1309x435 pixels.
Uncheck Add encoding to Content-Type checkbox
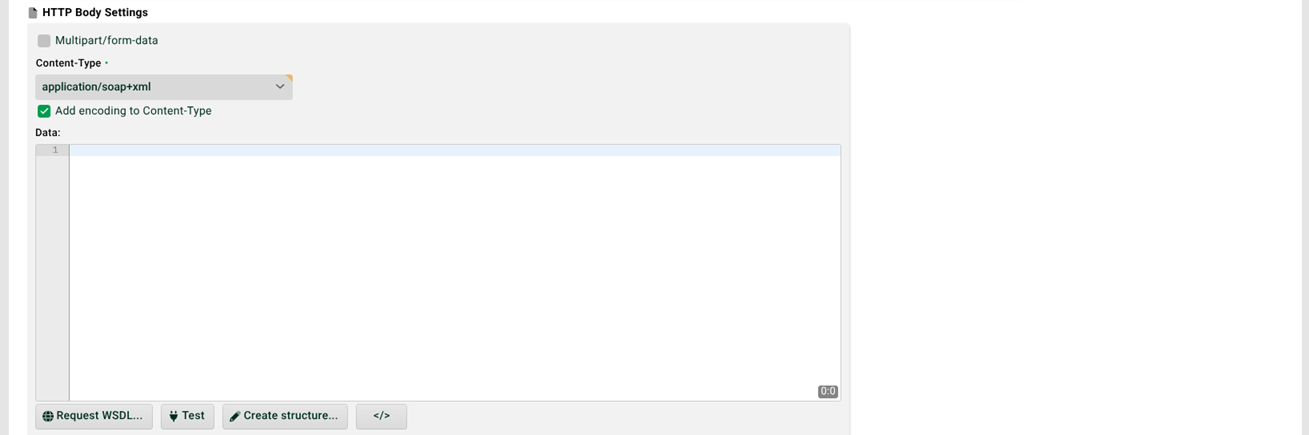click(x=44, y=111)
